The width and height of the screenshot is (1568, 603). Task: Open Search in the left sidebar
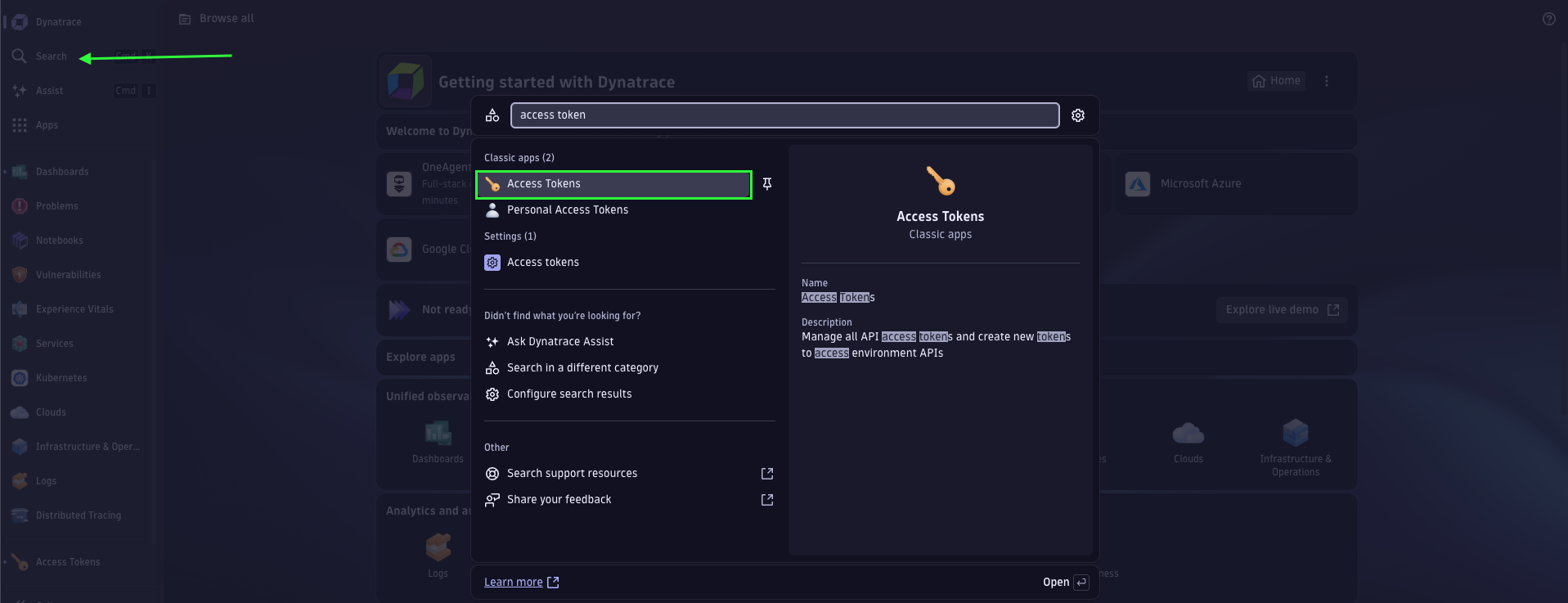51,56
